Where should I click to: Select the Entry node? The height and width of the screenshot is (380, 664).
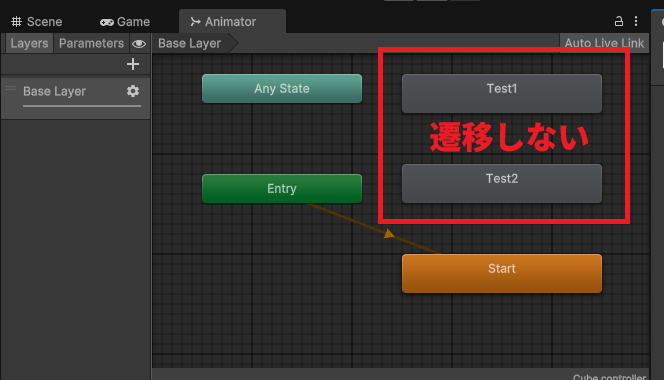(x=282, y=189)
